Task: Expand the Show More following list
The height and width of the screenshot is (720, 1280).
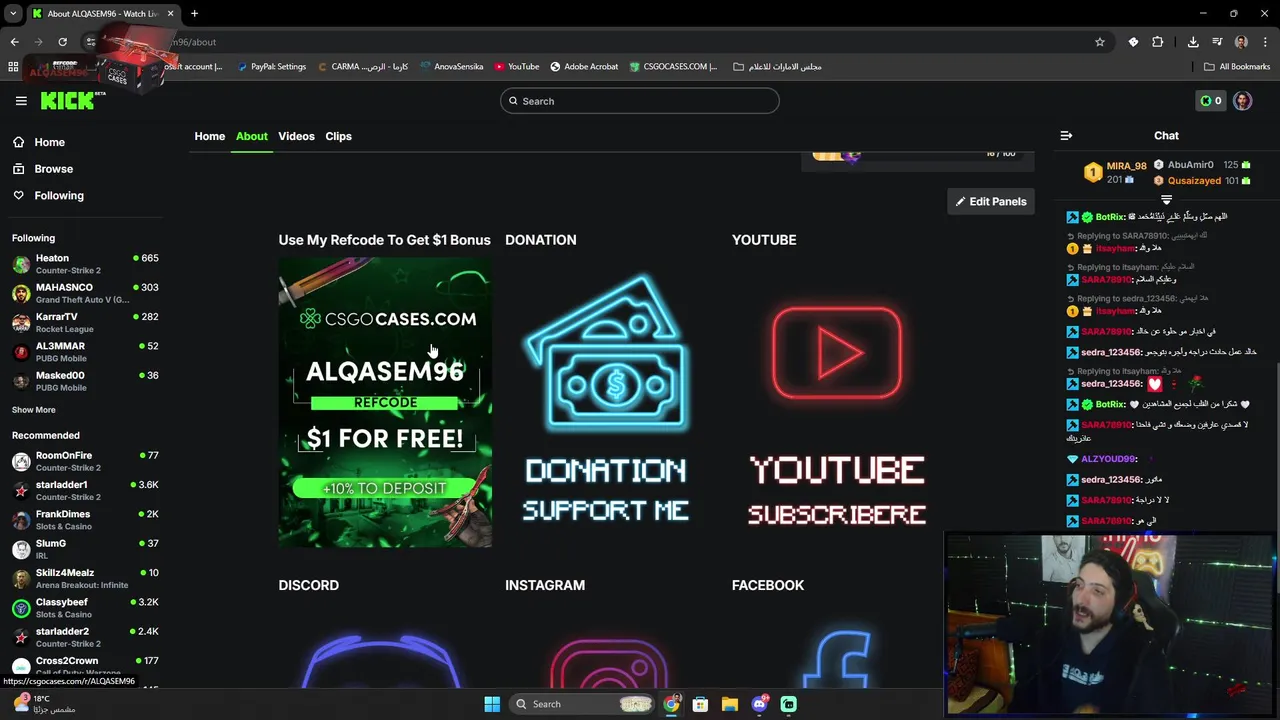Action: point(34,410)
